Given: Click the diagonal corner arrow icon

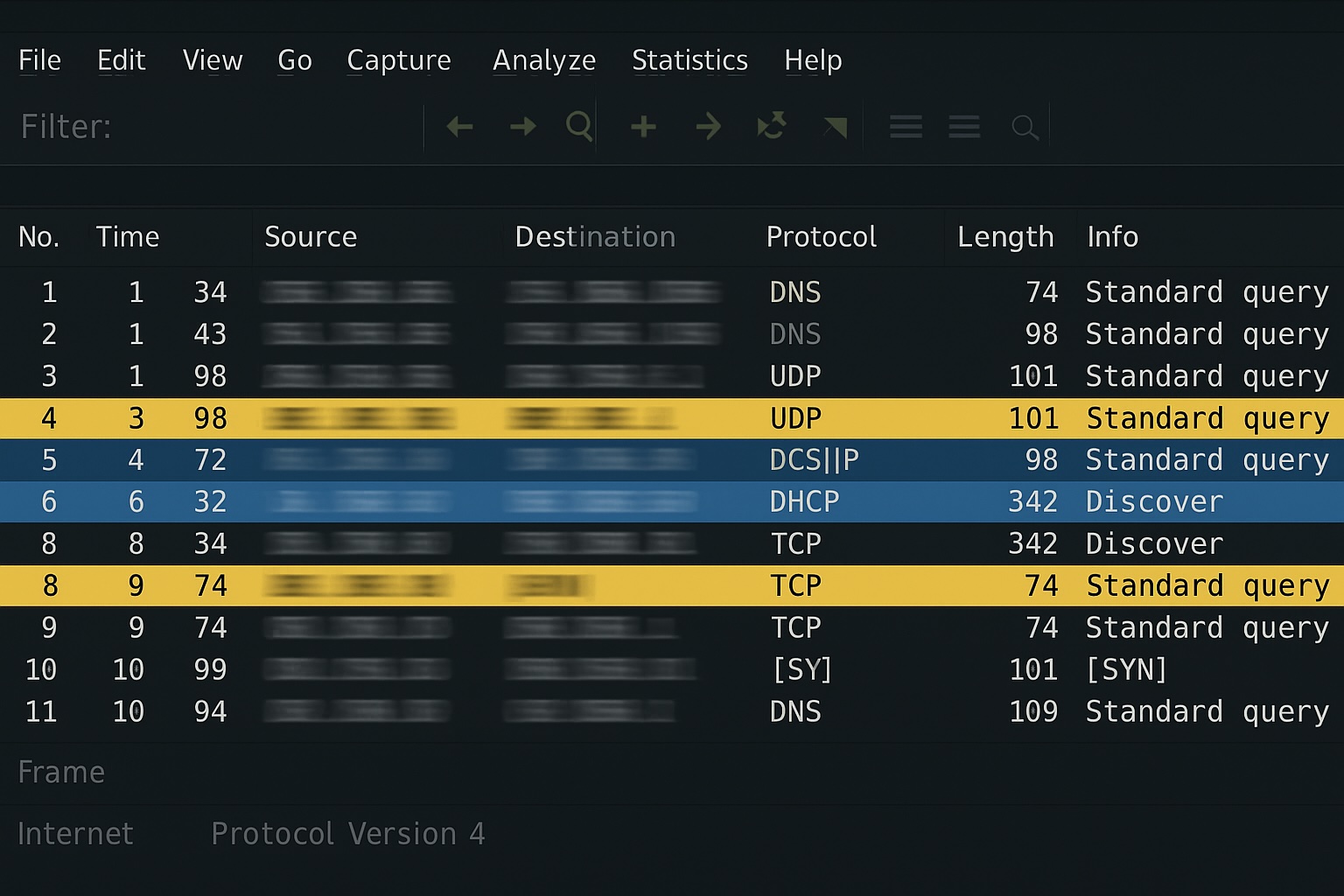Looking at the screenshot, I should pyautogui.click(x=835, y=128).
